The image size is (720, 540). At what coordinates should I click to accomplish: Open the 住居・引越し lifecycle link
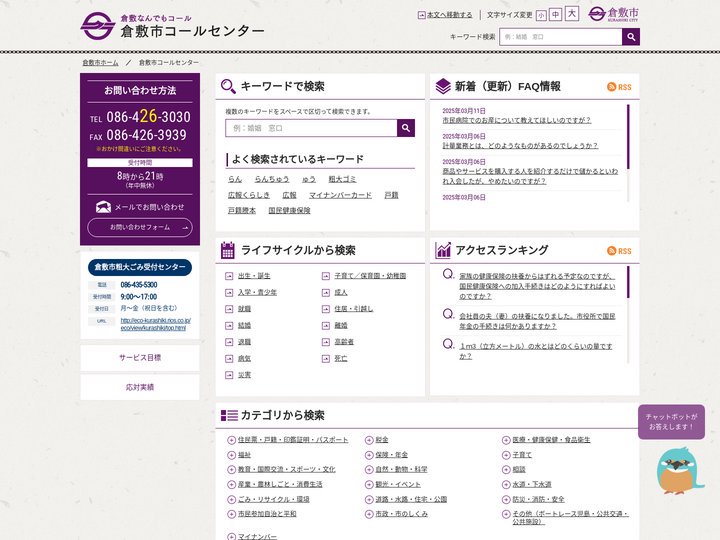coord(354,309)
